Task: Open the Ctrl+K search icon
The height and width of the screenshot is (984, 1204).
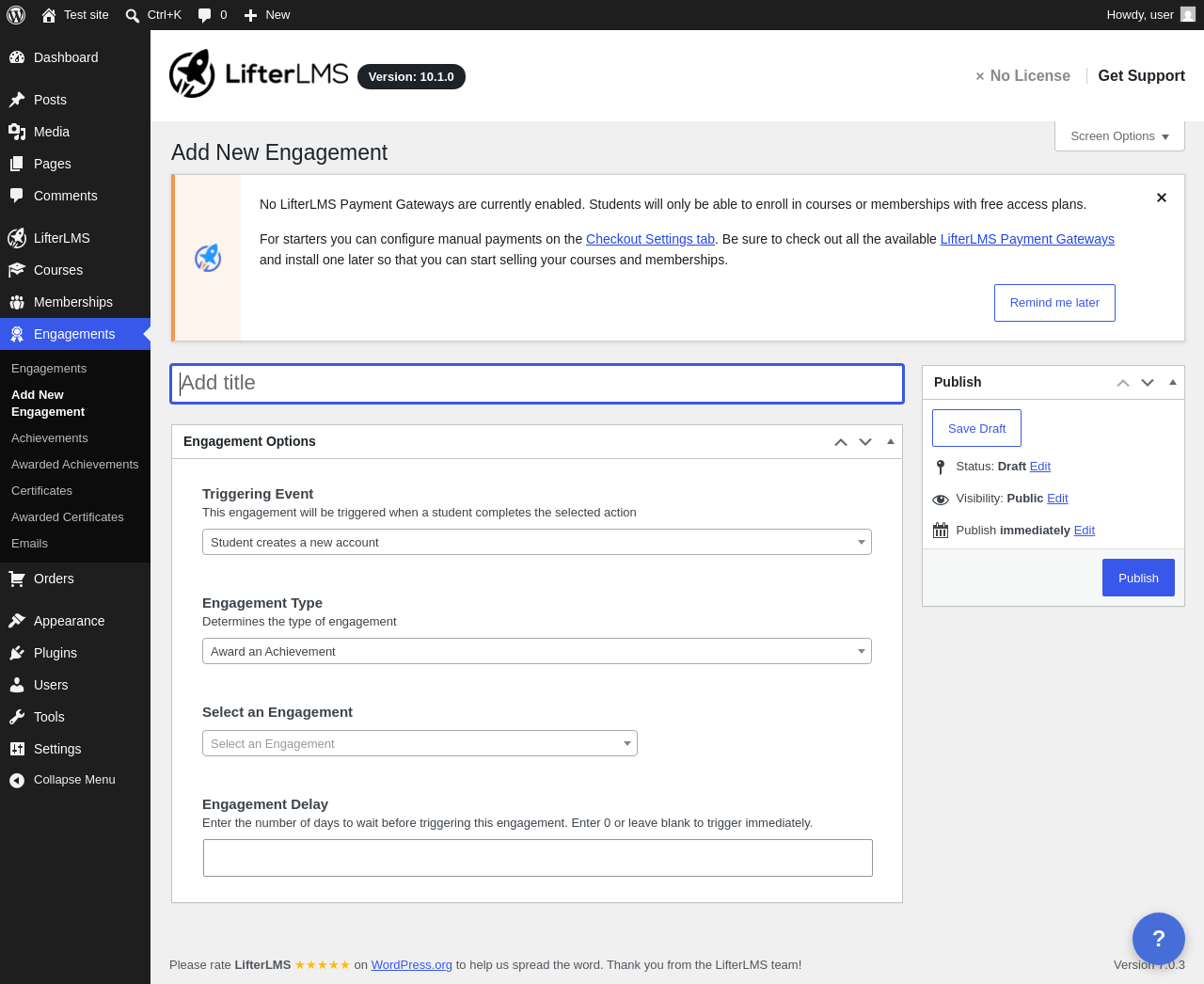Action: (133, 15)
